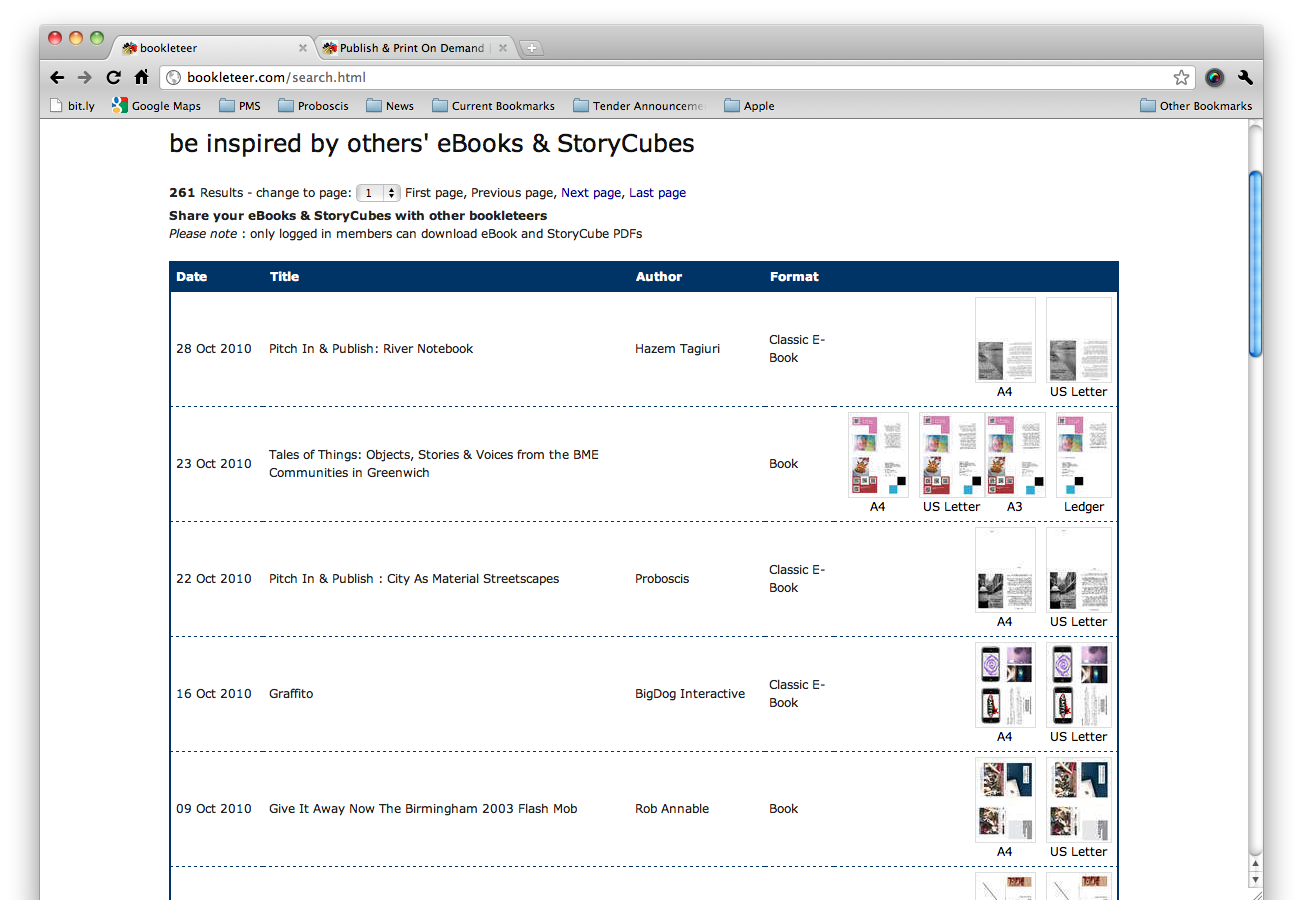The height and width of the screenshot is (900, 1303).
Task: Open the results page number dropdown
Action: pos(378,193)
